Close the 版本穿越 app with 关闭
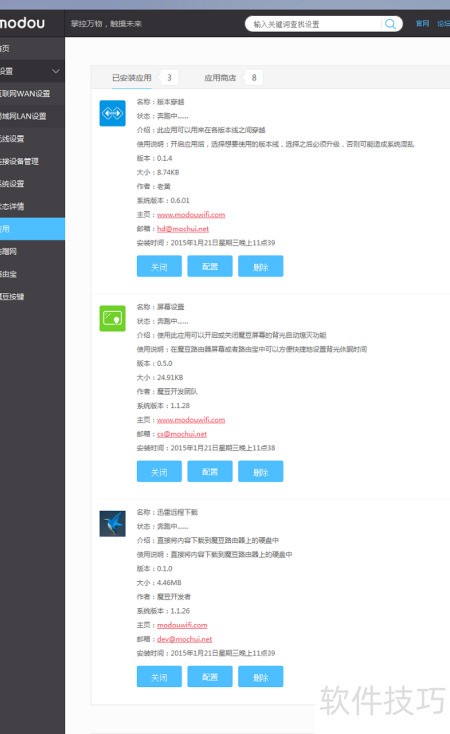450x734 pixels. (x=159, y=266)
